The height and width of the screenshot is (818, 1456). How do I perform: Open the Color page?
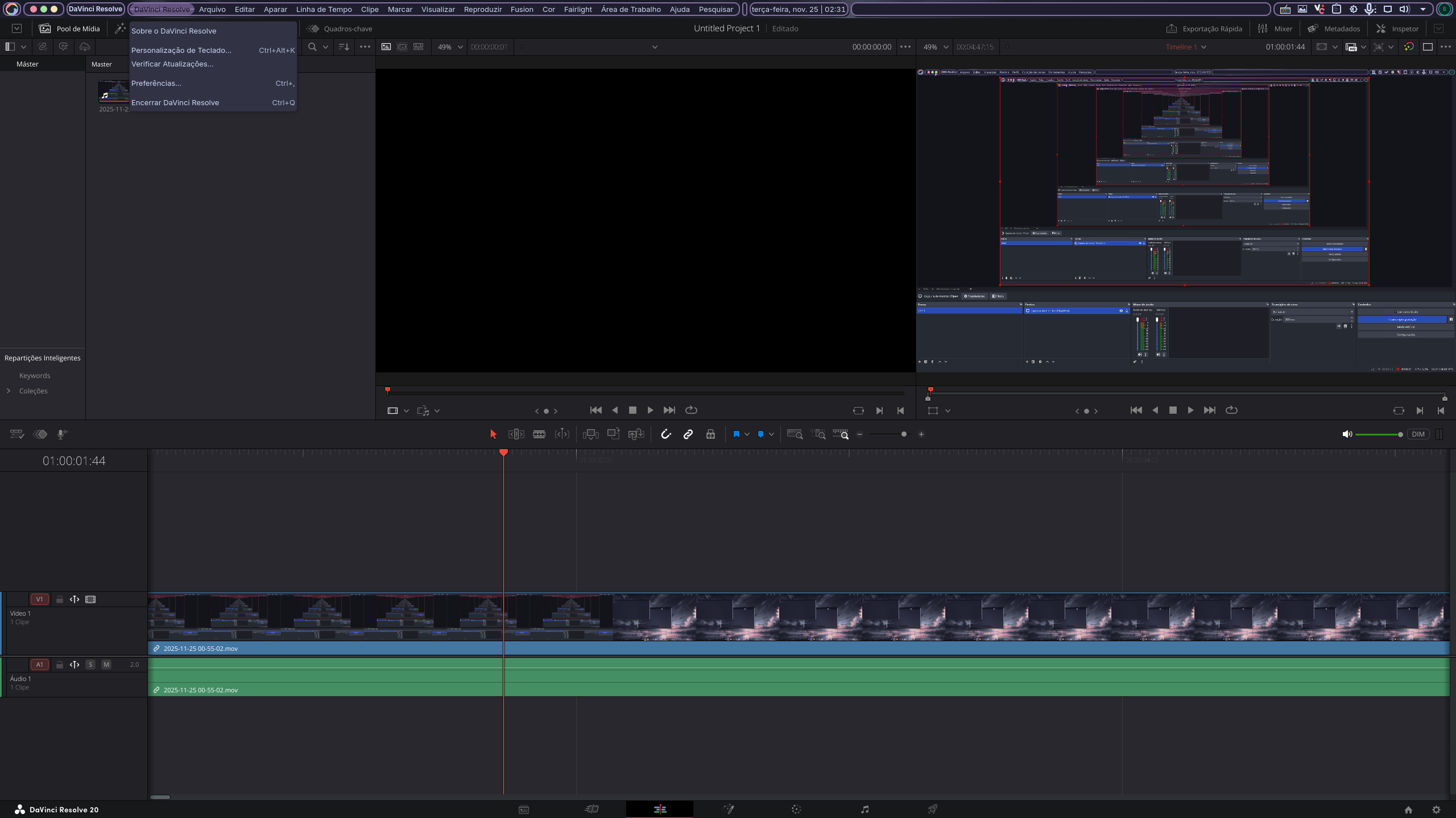coord(797,809)
